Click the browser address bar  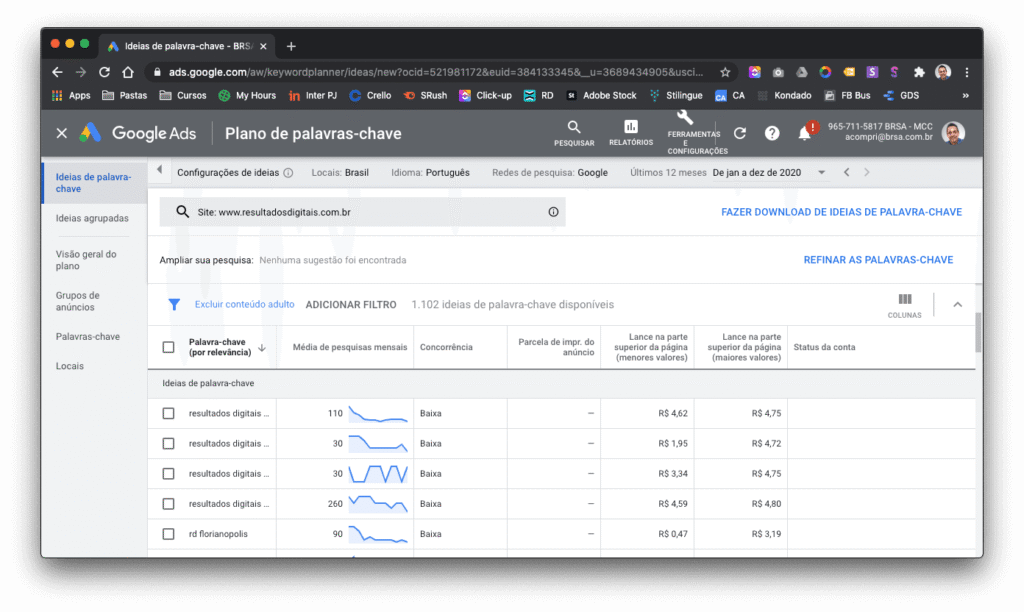436,72
